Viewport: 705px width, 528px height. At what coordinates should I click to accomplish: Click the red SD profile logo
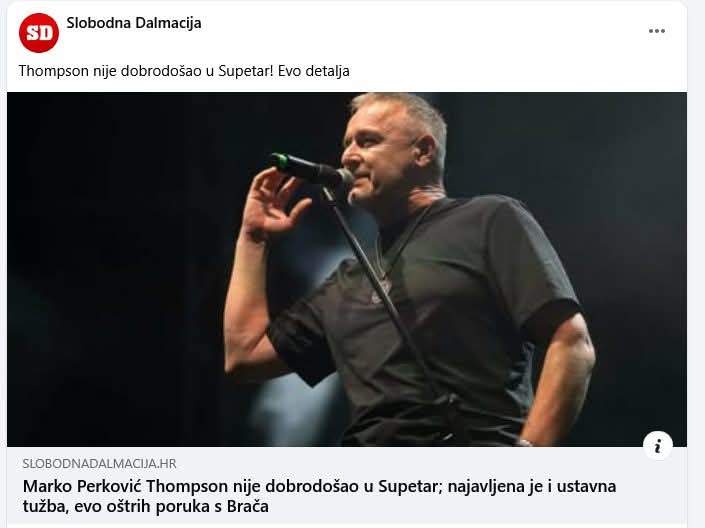pyautogui.click(x=39, y=33)
